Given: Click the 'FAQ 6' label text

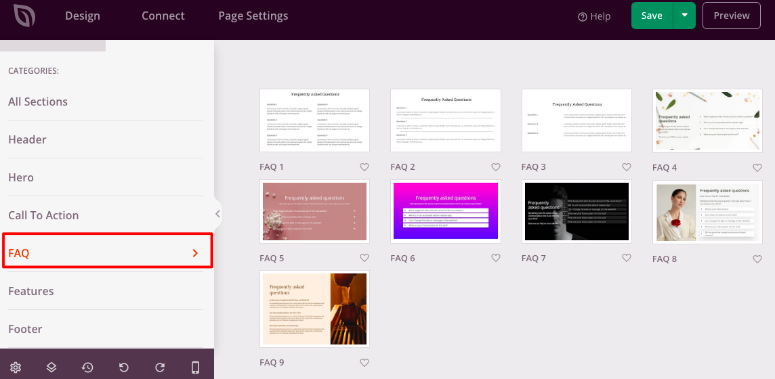Looking at the screenshot, I should [403, 258].
